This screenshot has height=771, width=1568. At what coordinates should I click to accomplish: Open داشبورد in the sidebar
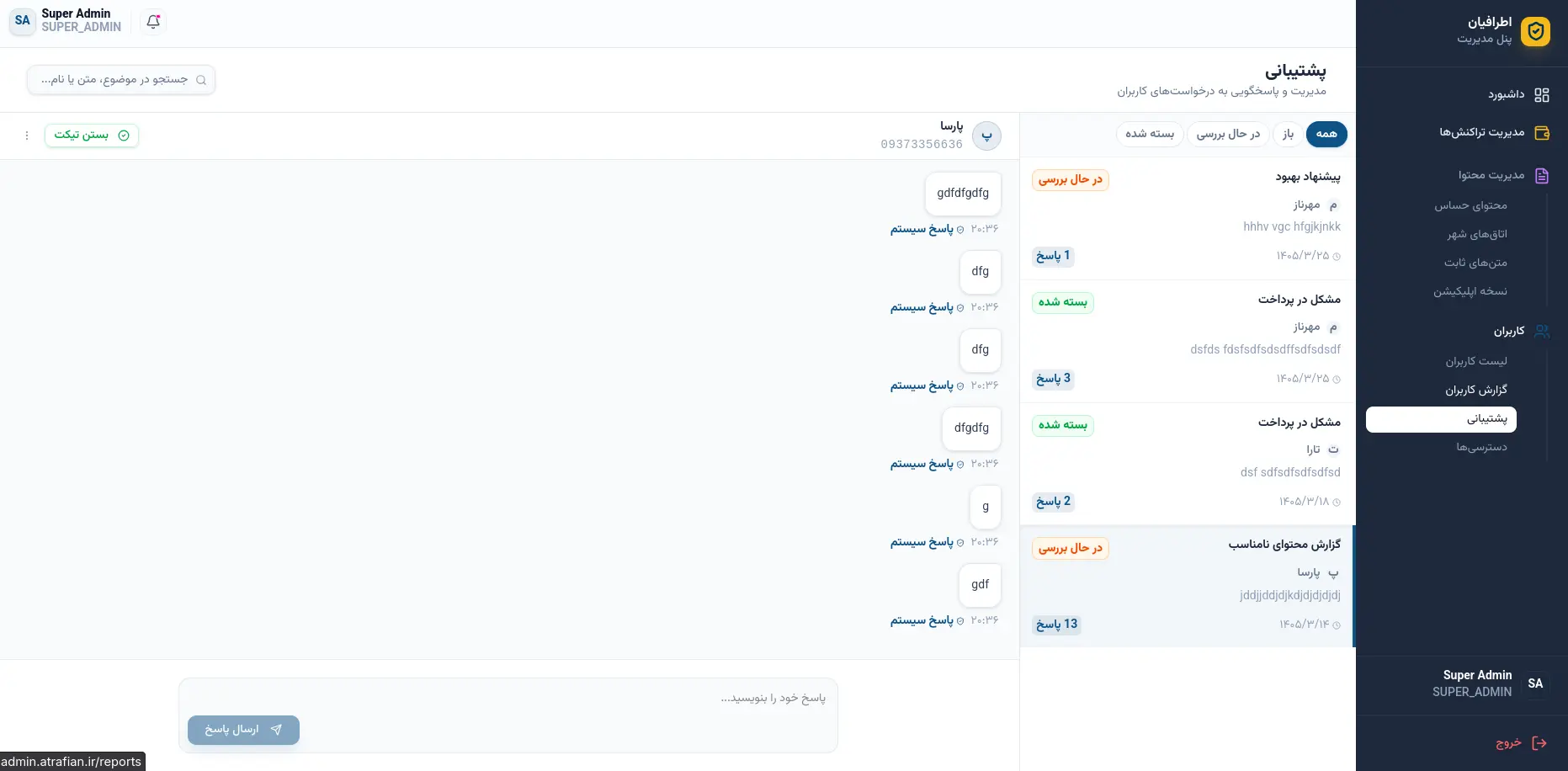click(1463, 94)
